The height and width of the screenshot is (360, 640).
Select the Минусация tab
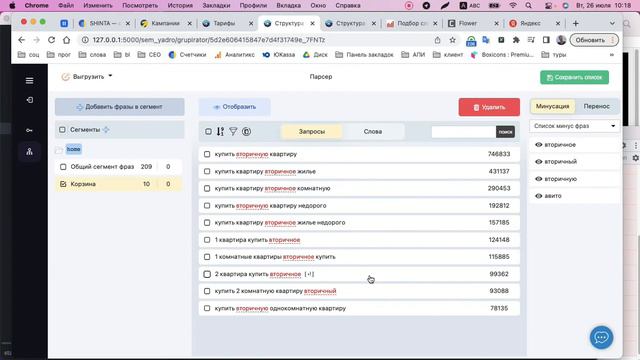click(x=553, y=106)
